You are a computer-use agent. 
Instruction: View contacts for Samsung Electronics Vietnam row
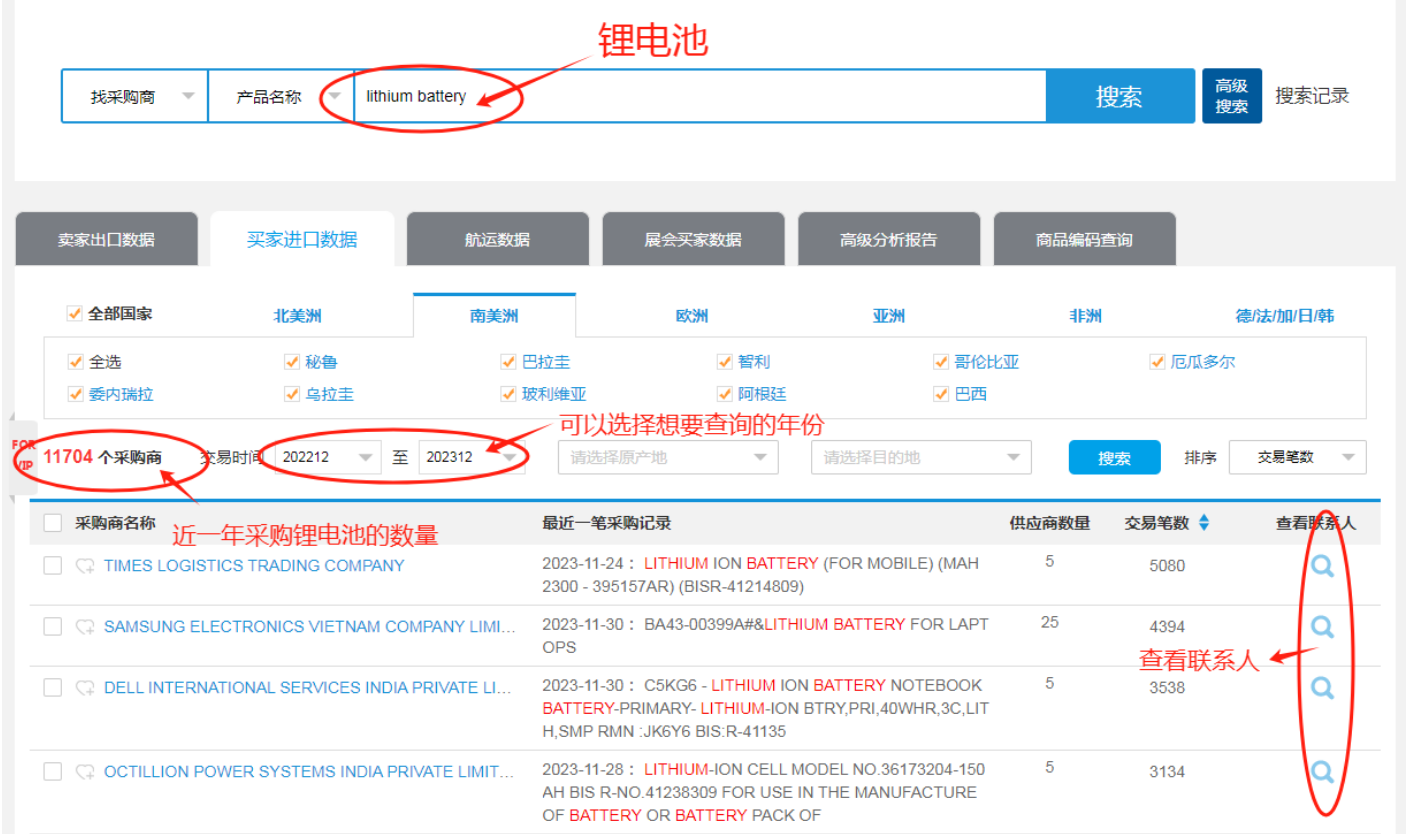tap(1322, 627)
